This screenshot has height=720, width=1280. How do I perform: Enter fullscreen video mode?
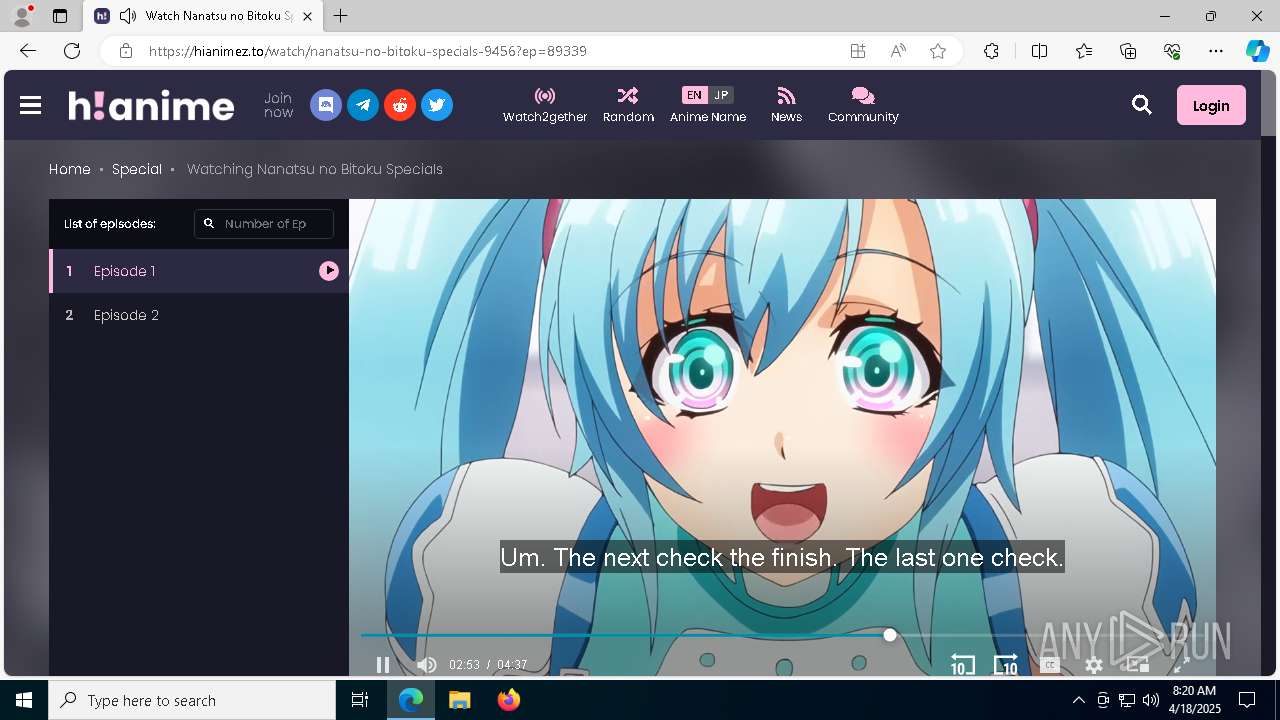1181,665
